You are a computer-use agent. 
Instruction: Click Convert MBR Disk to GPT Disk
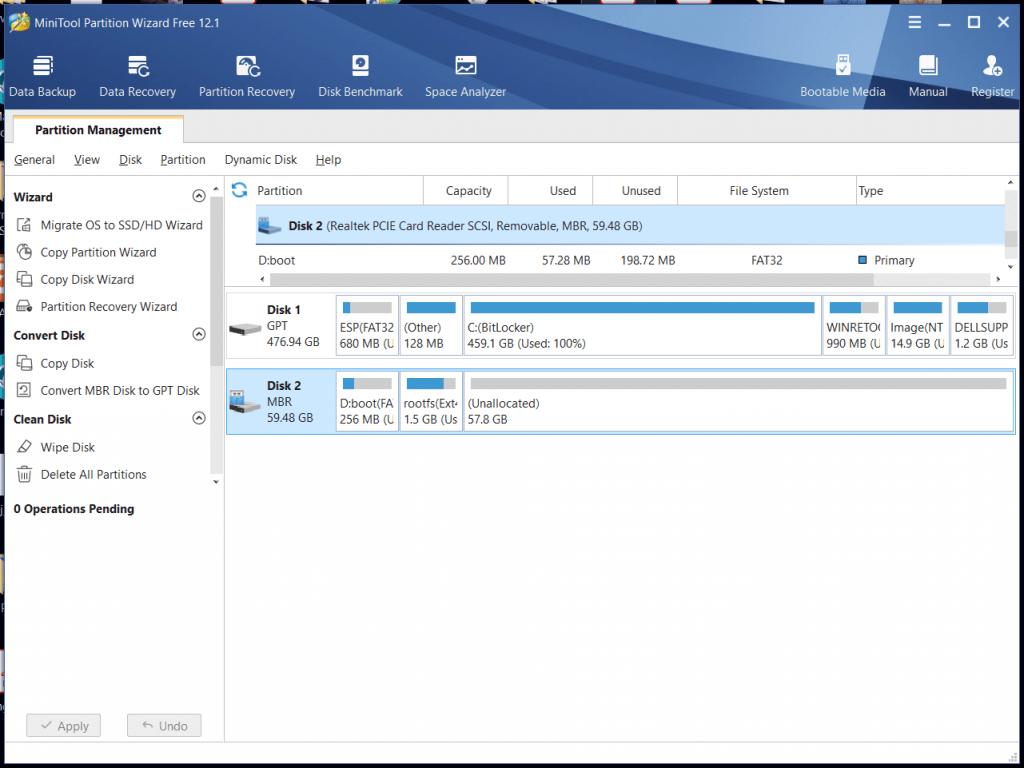tap(120, 391)
